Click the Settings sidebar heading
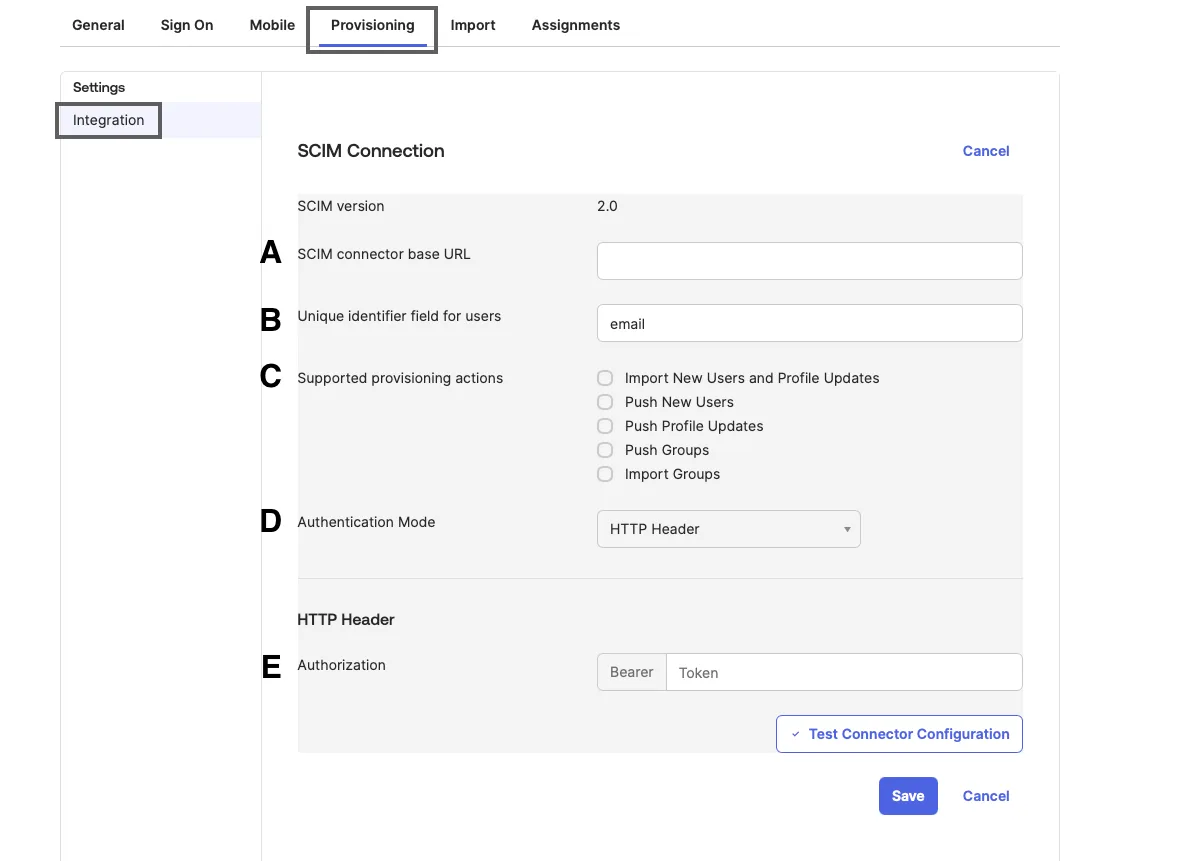The height and width of the screenshot is (861, 1181). 99,87
